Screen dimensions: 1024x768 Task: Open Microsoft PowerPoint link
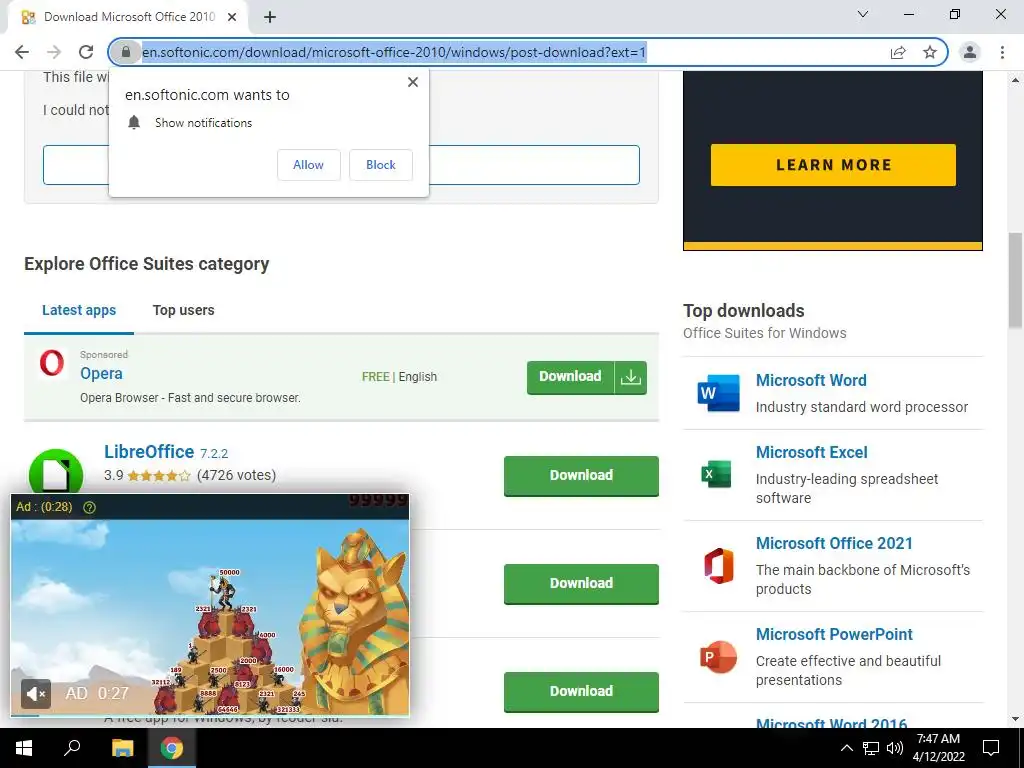point(834,634)
